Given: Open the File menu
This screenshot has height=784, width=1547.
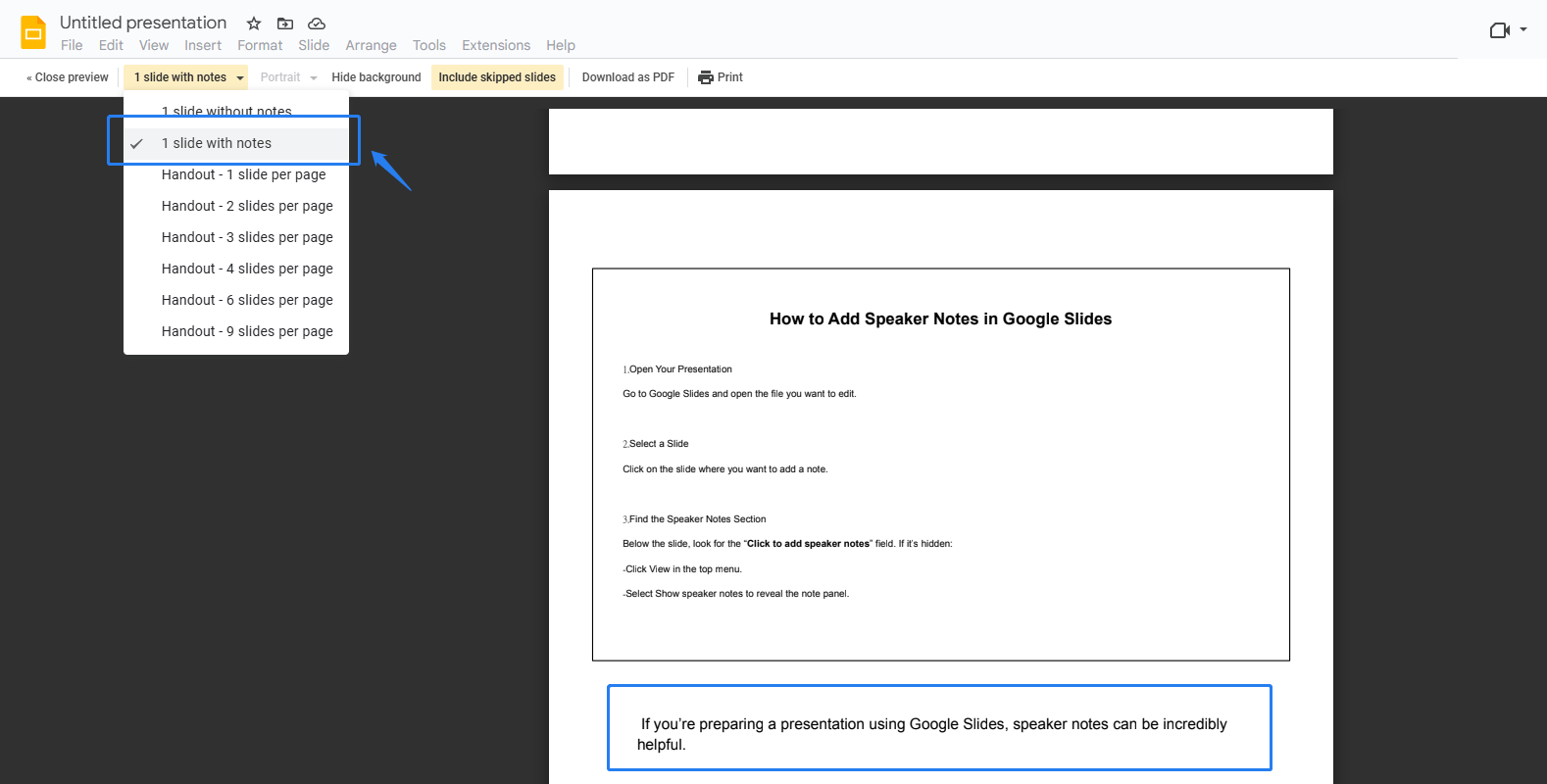Looking at the screenshot, I should pyautogui.click(x=72, y=45).
